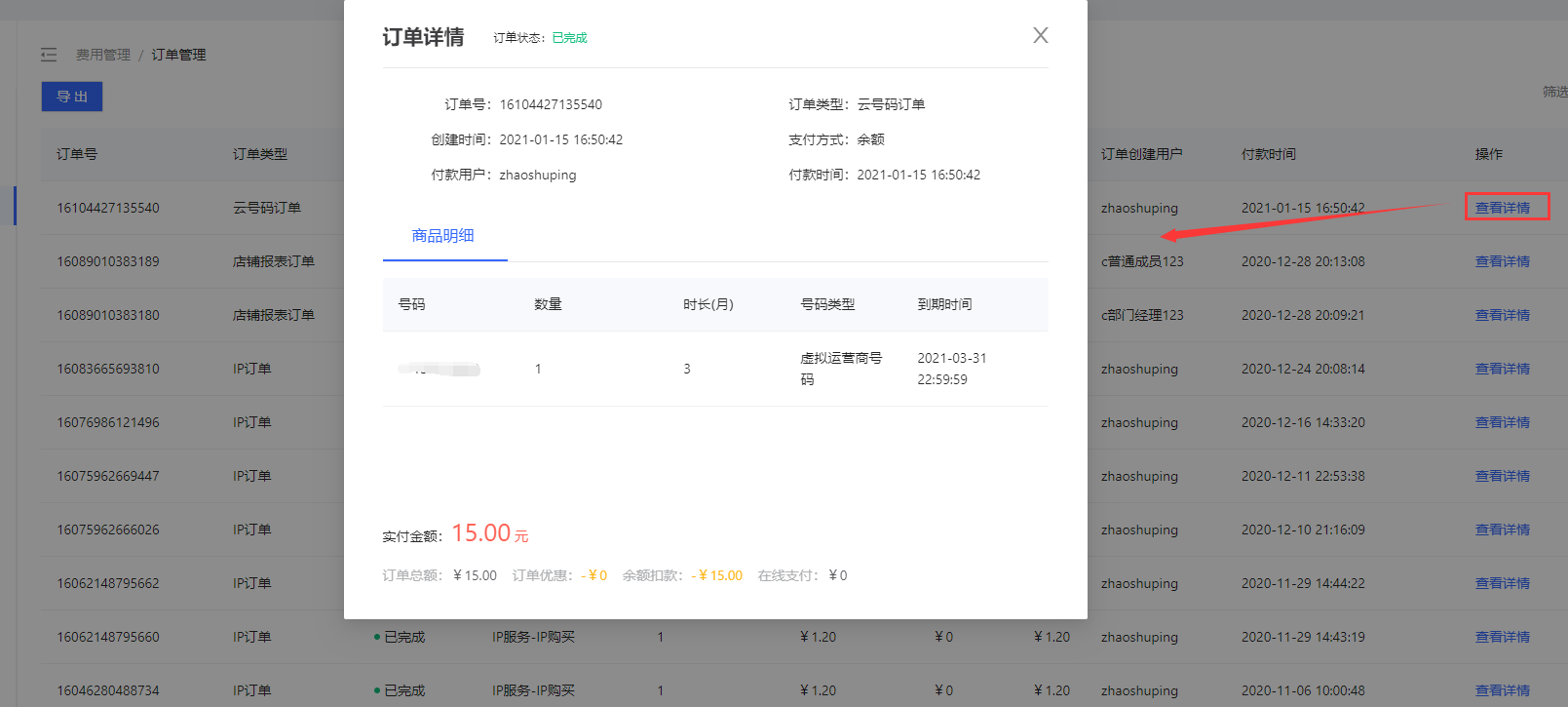
Task: Click order number 16046280488734 in table
Action: pos(108,690)
